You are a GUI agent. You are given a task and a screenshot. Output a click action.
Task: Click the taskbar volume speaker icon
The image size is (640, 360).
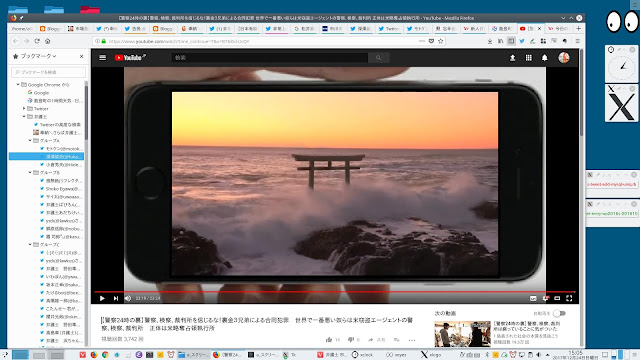[x=538, y=355]
